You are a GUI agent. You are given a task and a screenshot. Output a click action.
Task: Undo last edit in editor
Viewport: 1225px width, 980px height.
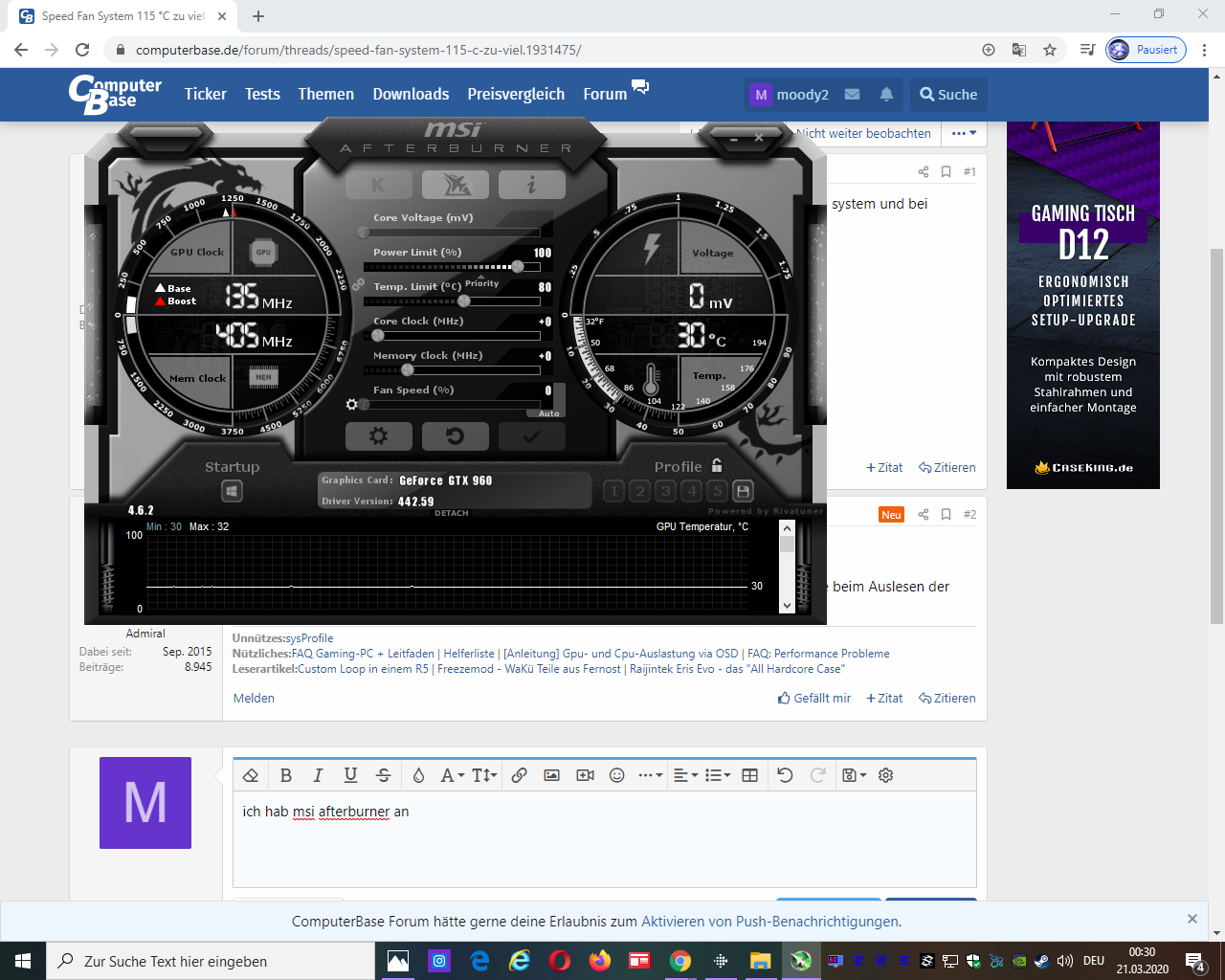point(785,775)
